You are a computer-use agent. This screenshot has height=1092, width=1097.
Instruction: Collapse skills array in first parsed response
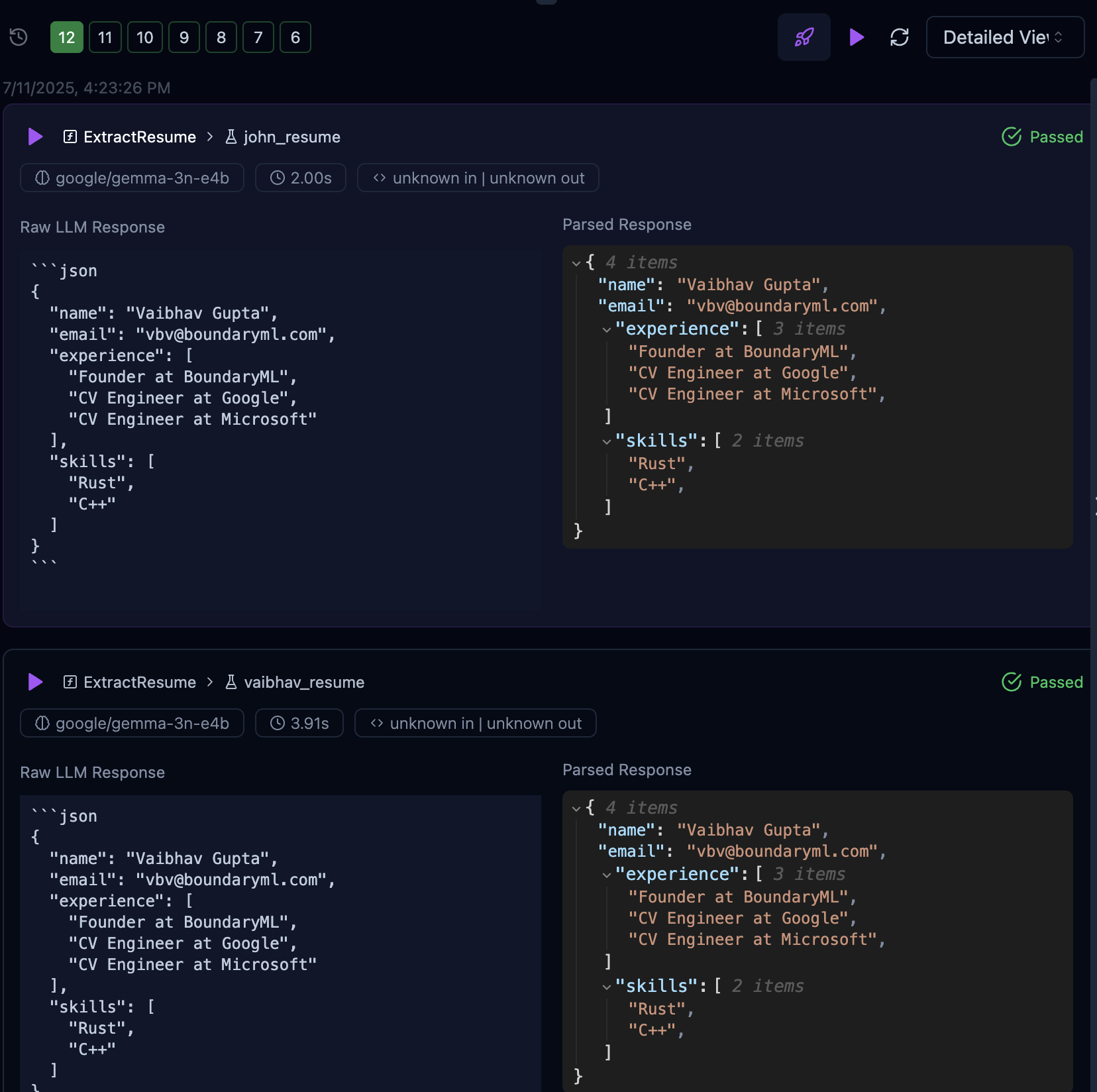click(606, 441)
